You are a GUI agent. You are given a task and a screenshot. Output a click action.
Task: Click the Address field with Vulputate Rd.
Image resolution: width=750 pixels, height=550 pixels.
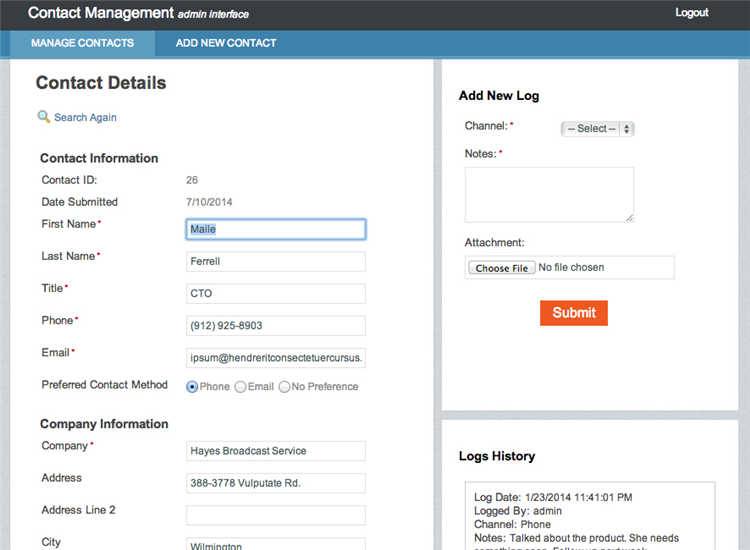[x=275, y=483]
